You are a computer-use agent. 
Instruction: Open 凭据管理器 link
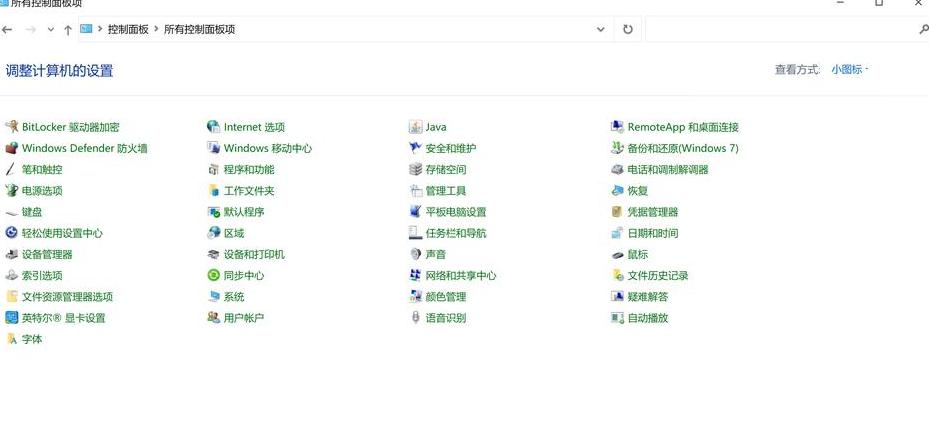point(653,212)
